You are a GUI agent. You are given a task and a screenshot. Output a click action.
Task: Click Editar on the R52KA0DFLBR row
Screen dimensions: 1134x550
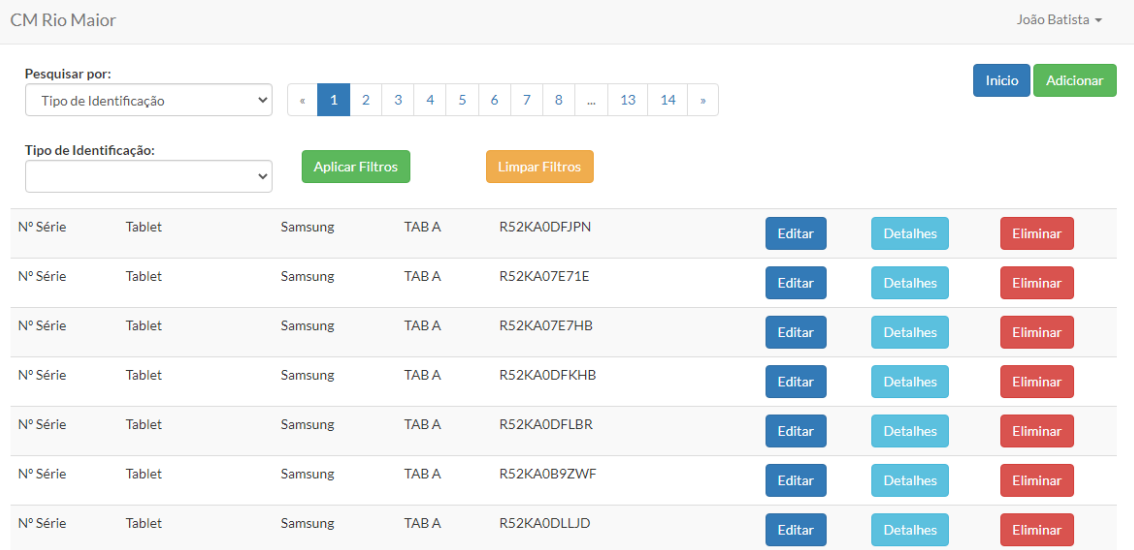(x=796, y=431)
